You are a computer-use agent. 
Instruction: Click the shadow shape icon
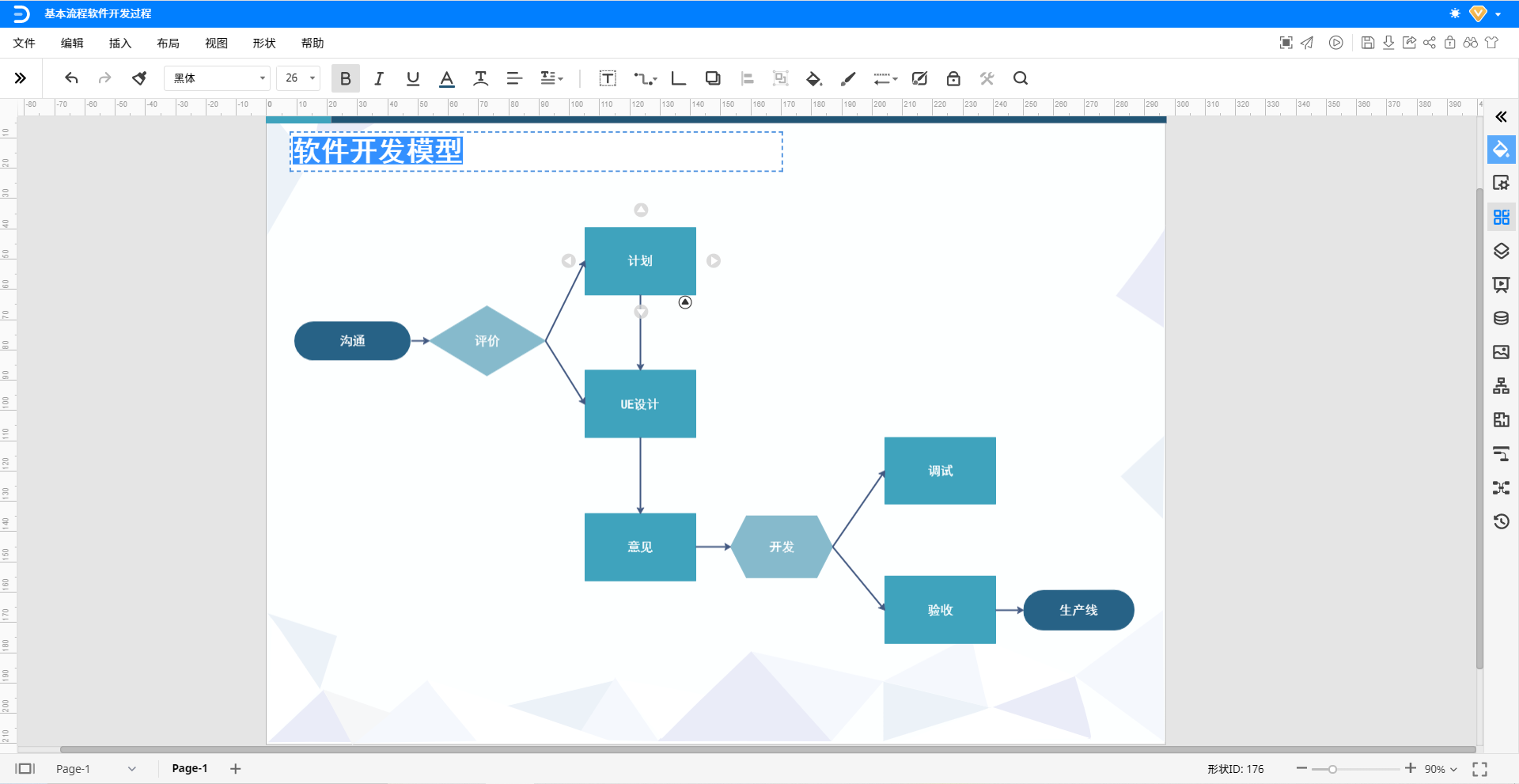(713, 78)
